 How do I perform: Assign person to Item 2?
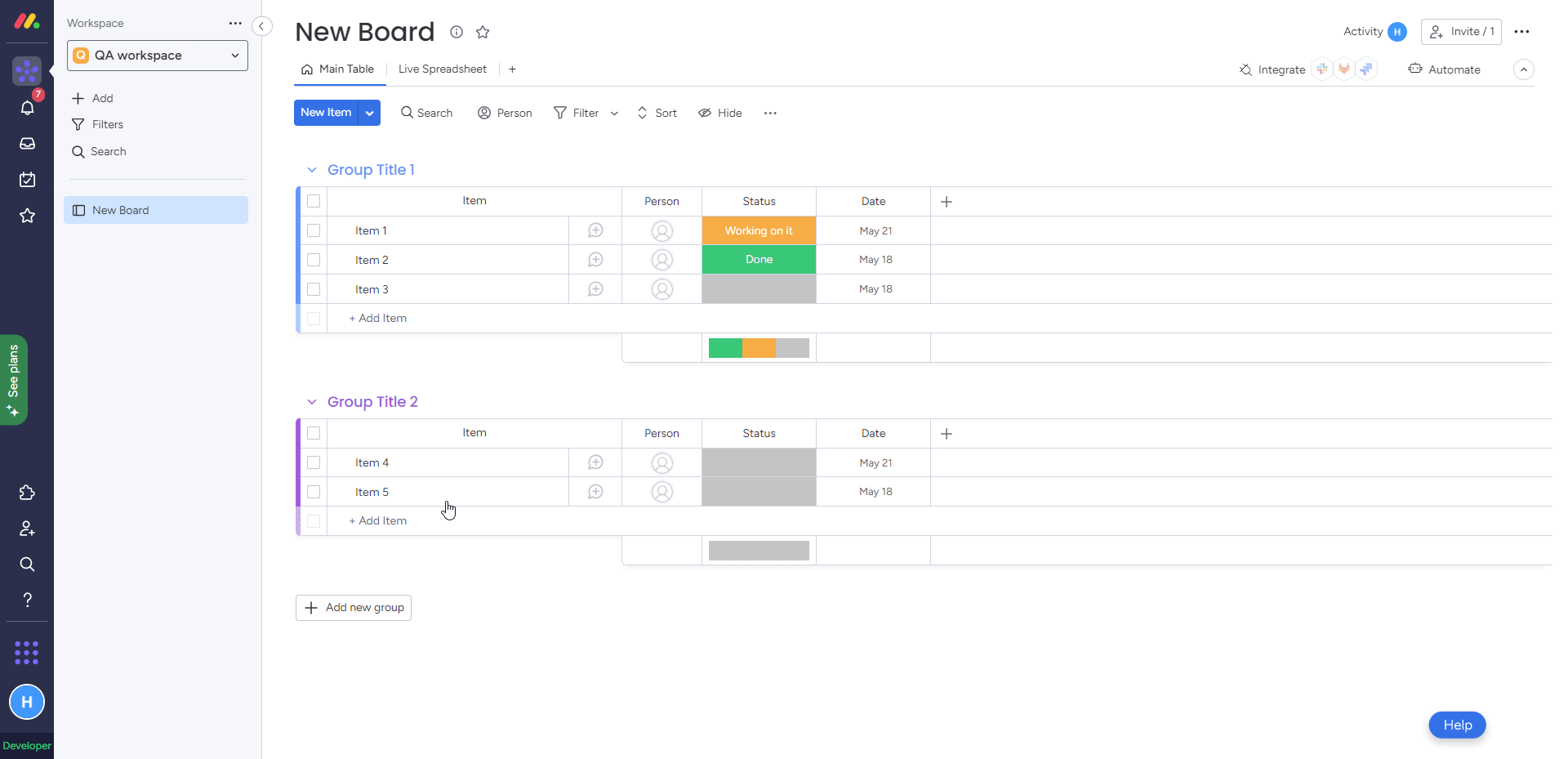click(661, 260)
